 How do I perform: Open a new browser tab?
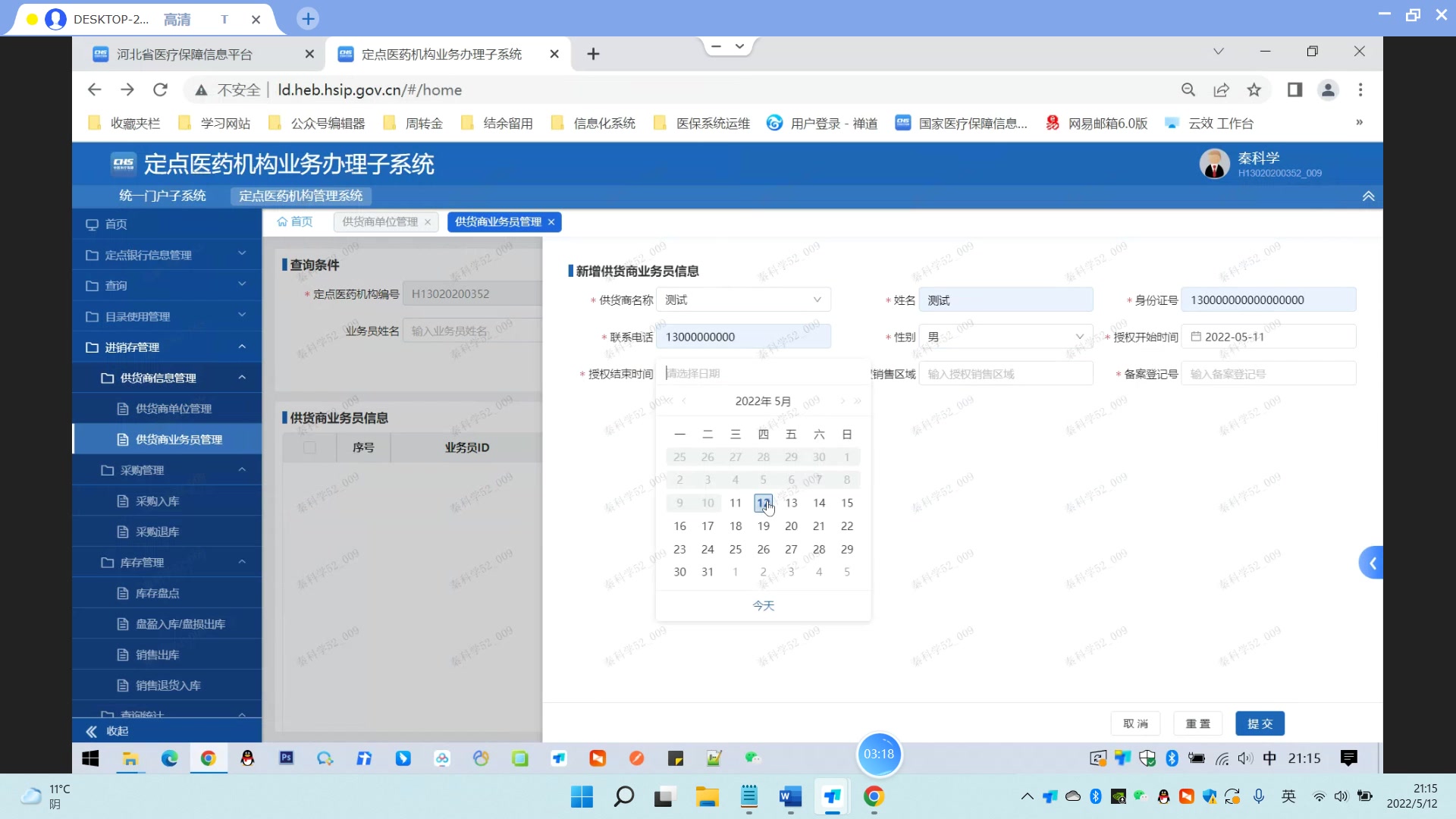click(593, 54)
